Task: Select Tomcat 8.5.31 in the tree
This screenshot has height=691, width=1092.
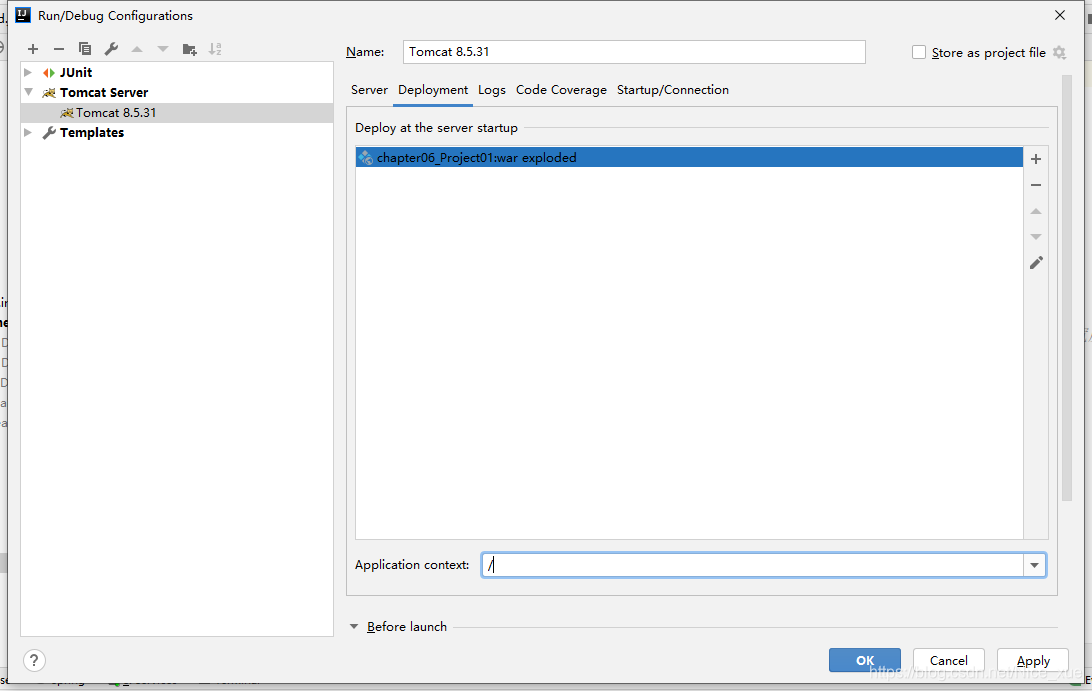Action: tap(177, 113)
